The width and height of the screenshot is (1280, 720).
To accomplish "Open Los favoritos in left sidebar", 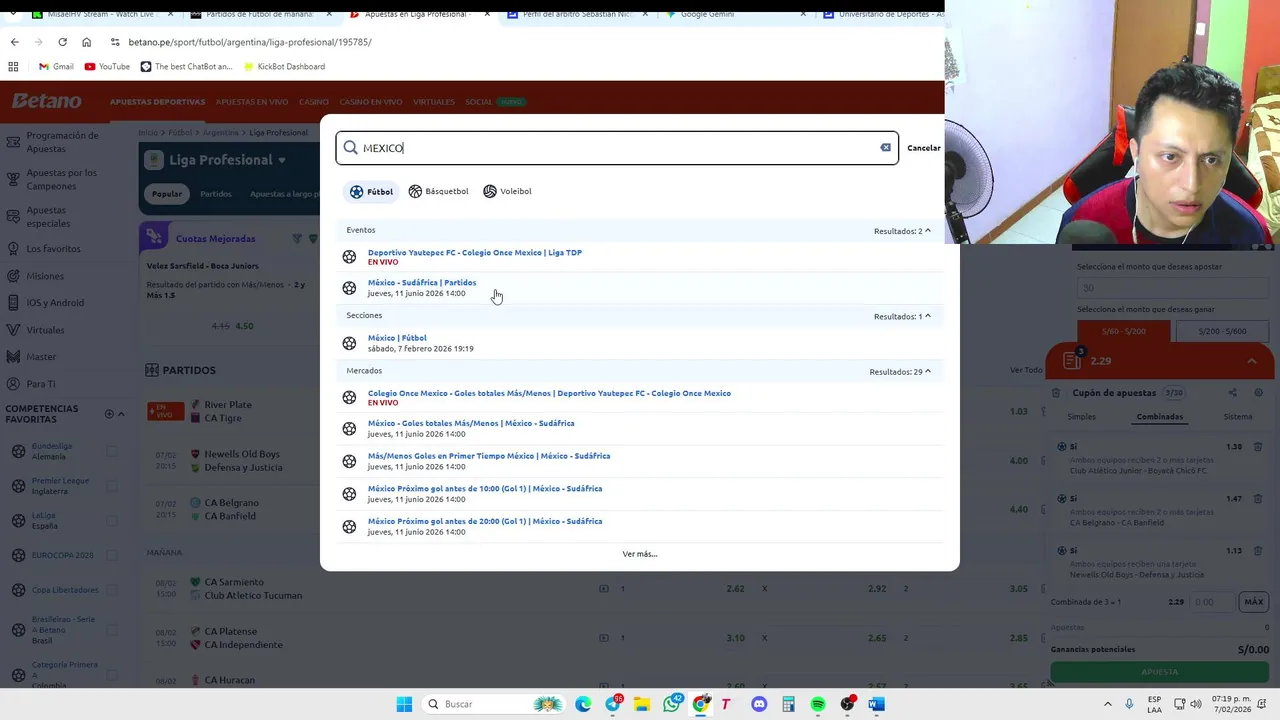I will pyautogui.click(x=53, y=249).
